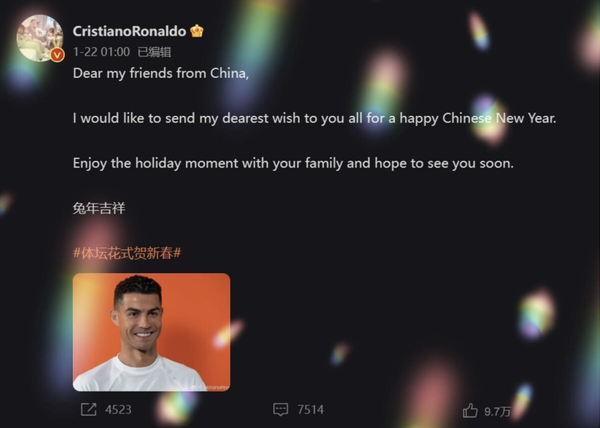The width and height of the screenshot is (600, 428).
Task: Click the 1-22 01:00 post timestamp
Action: point(101,52)
